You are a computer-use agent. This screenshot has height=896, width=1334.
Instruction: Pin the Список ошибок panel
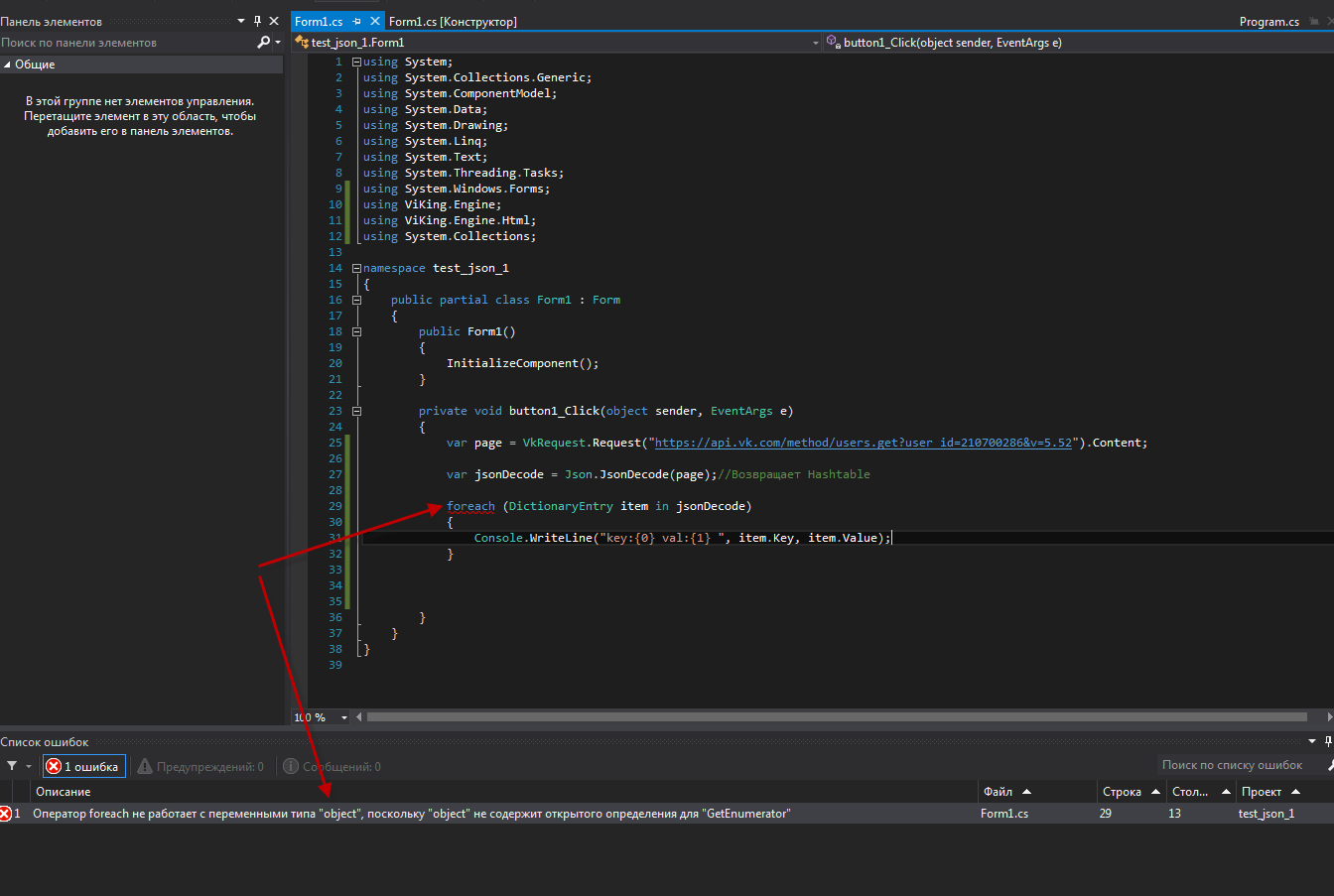click(x=1328, y=741)
